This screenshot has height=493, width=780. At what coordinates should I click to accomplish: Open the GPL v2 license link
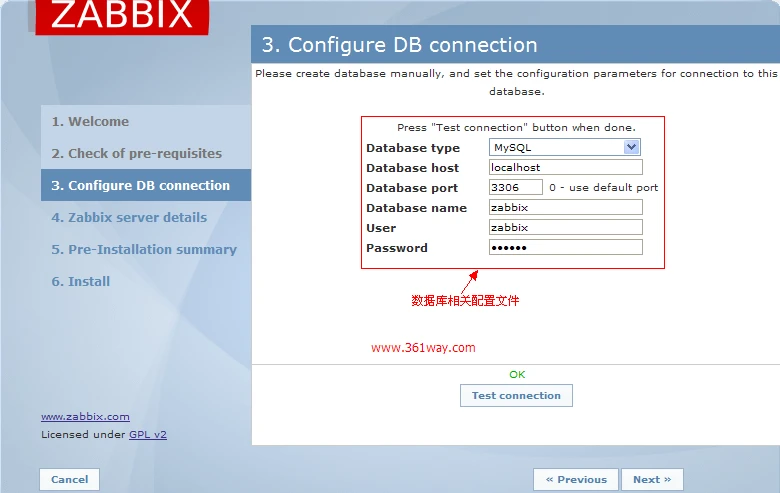click(x=148, y=434)
